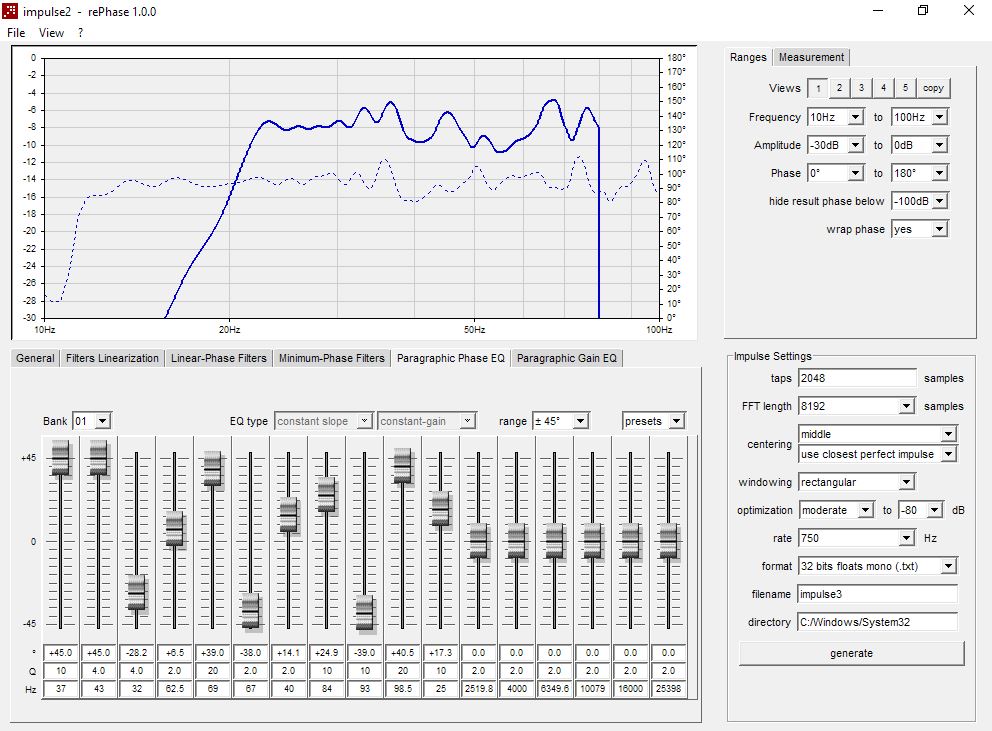Switch to the General tab
Screen dimensions: 992x731
[x=35, y=358]
